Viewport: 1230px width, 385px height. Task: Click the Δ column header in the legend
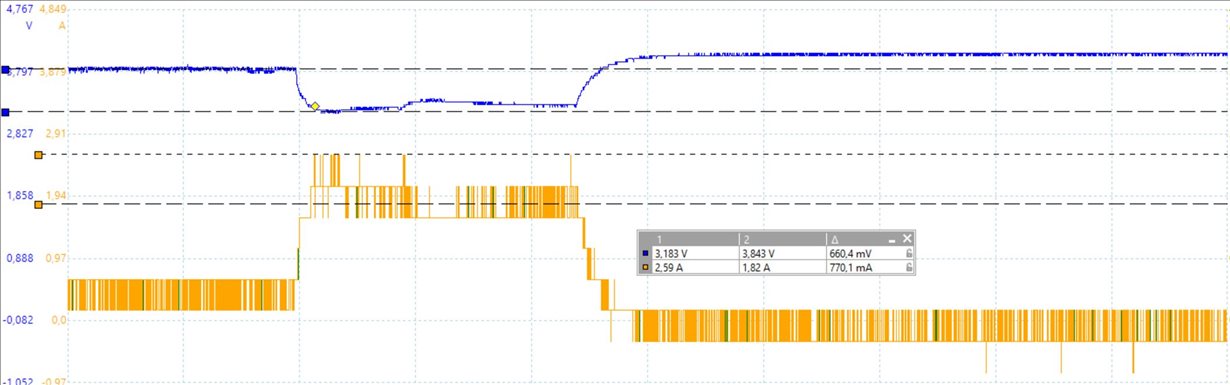coord(835,239)
